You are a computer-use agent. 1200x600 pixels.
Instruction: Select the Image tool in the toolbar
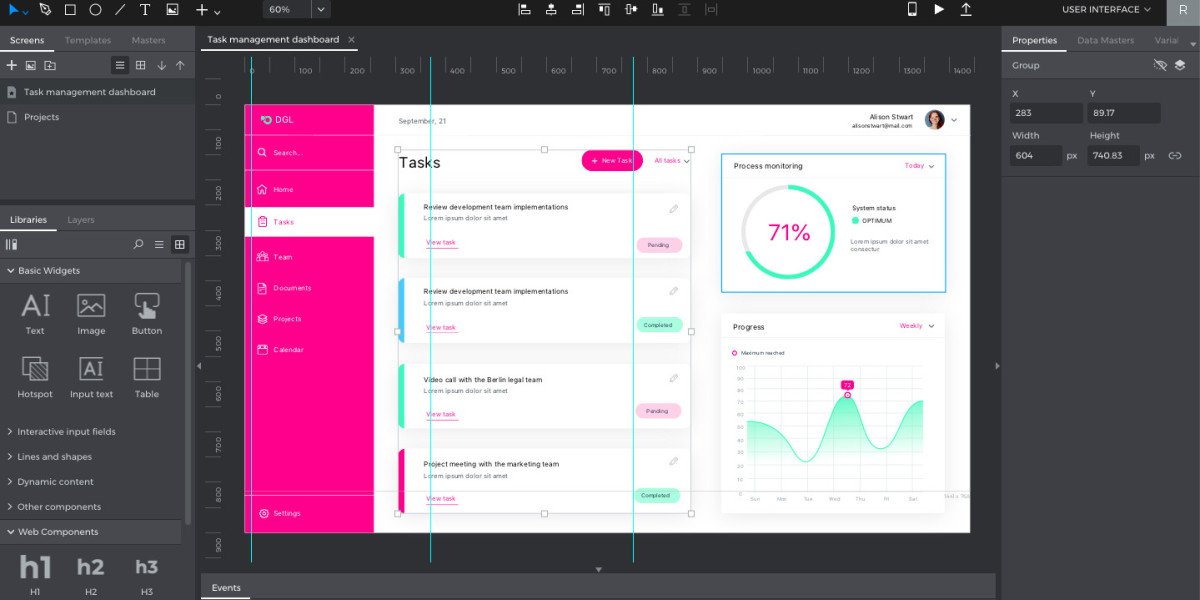[170, 10]
